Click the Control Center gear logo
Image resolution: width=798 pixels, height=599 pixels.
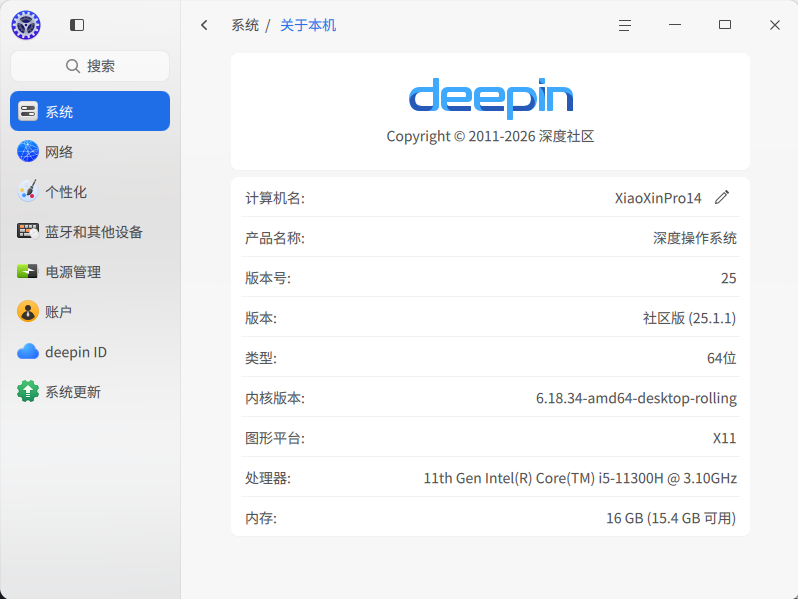26,25
